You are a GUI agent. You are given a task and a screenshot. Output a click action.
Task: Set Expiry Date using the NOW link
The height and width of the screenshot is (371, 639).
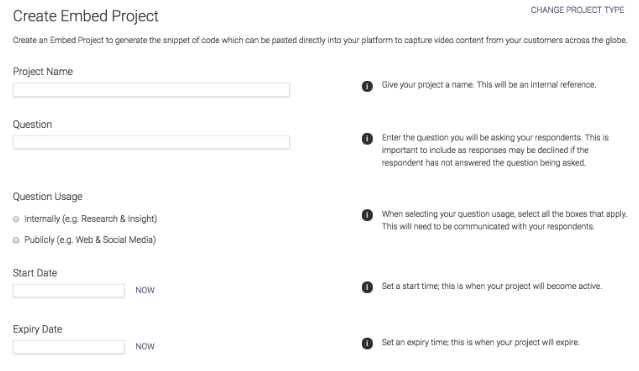click(x=145, y=347)
